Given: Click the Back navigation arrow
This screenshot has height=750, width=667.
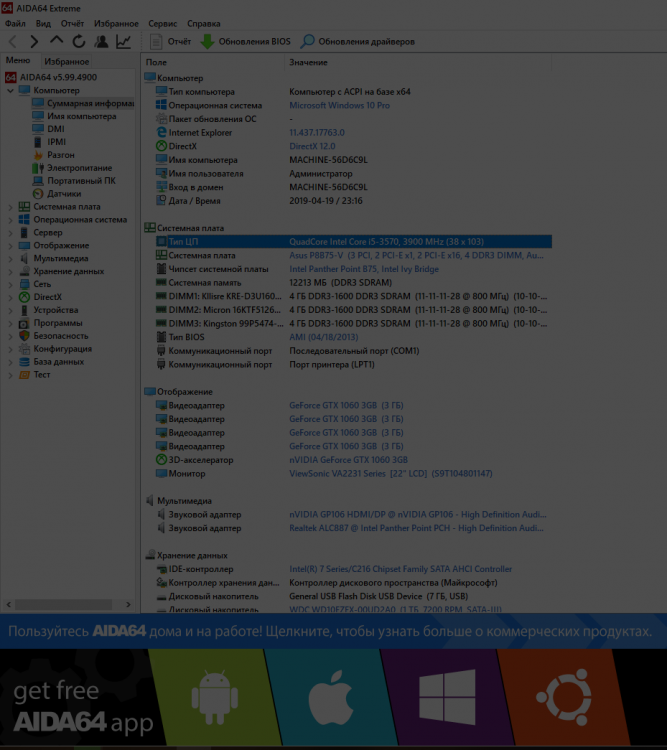Looking at the screenshot, I should (x=12, y=42).
